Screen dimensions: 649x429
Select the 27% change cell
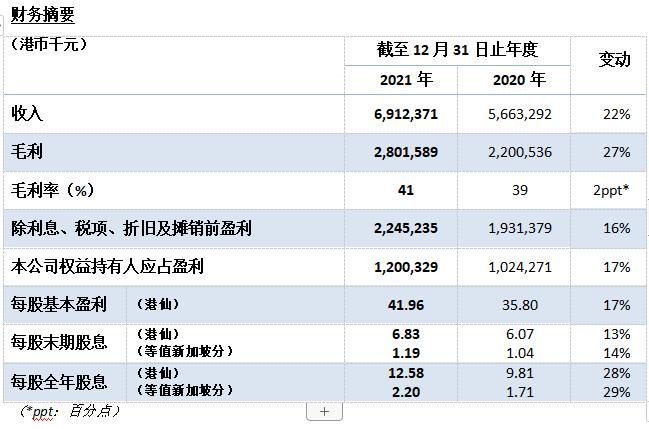tap(616, 152)
